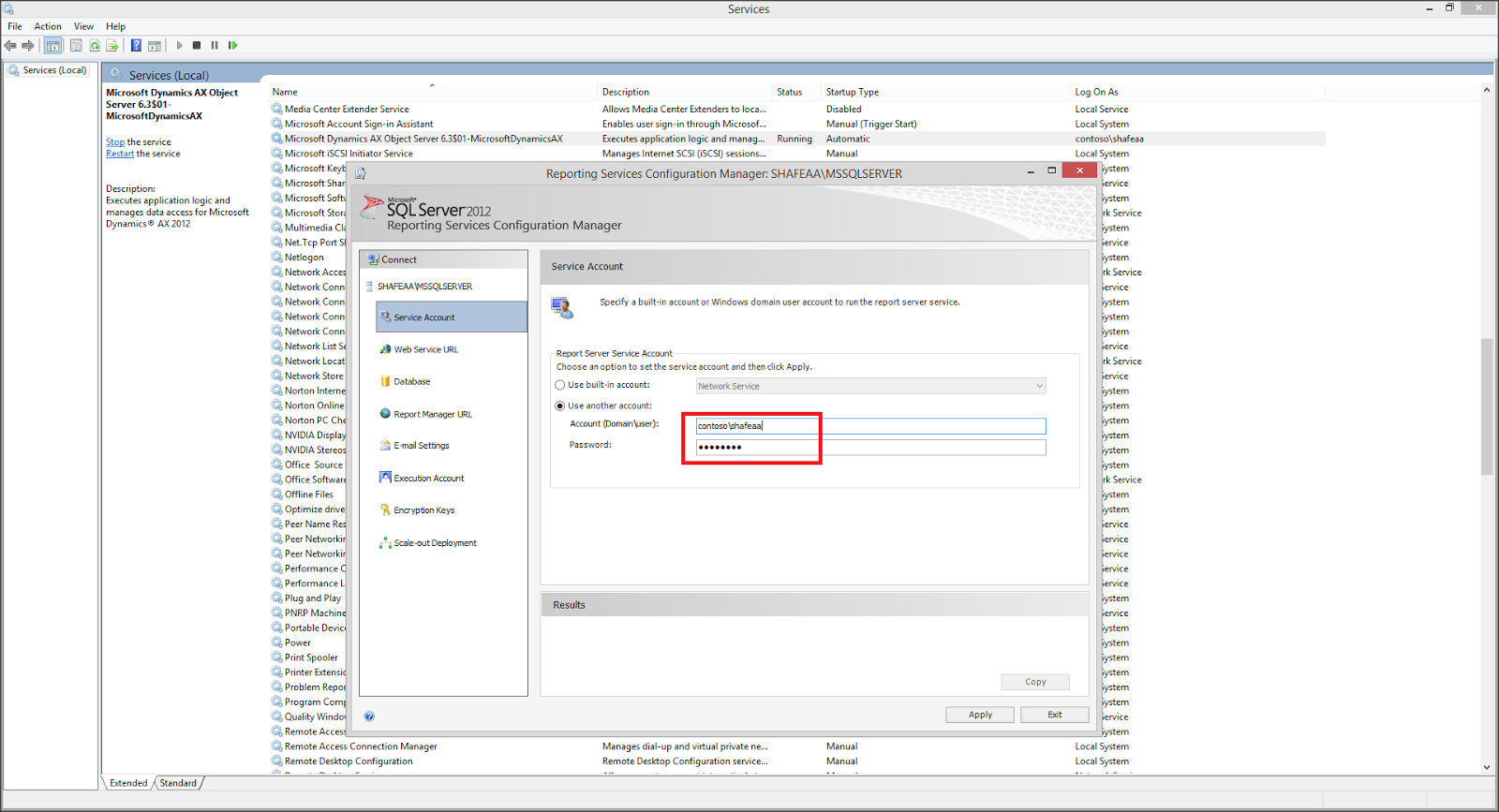Select Microsoft Account Sign-in Assistant service row

[x=797, y=125]
